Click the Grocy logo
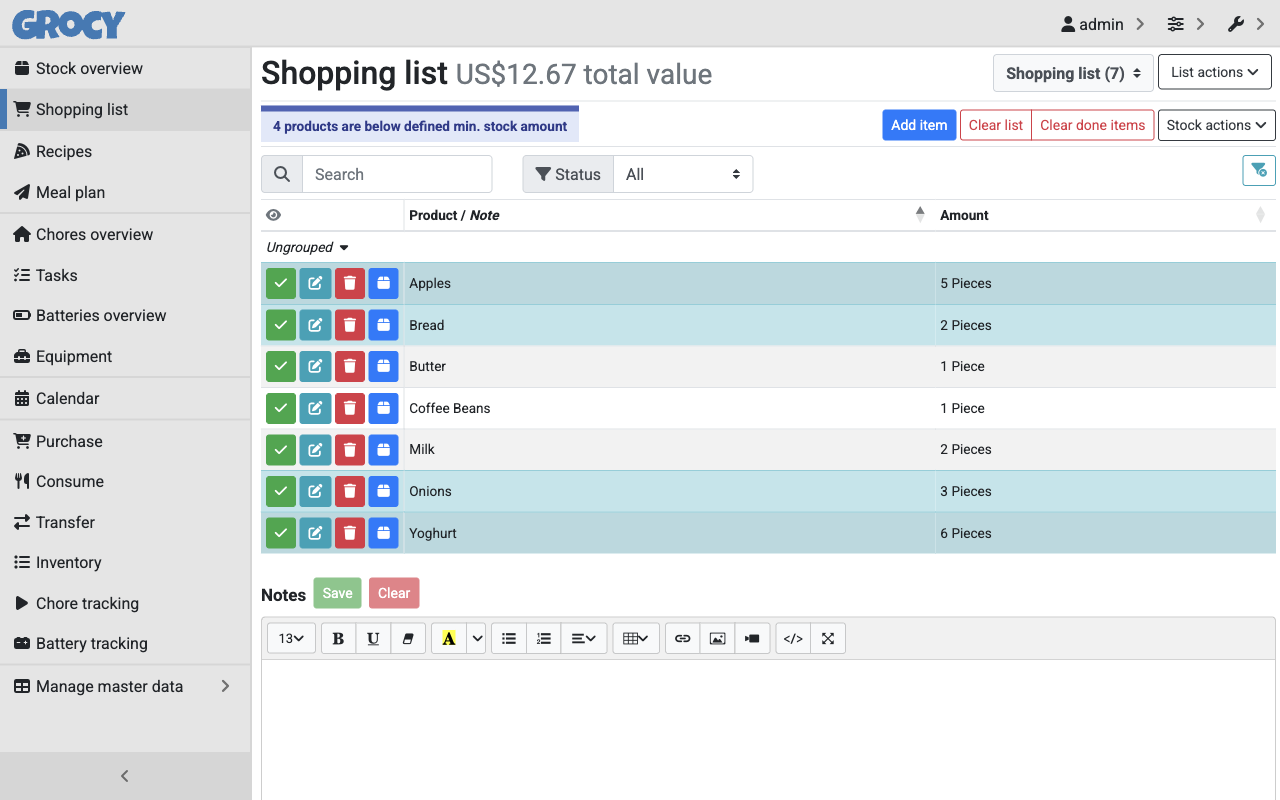 pyautogui.click(x=69, y=24)
